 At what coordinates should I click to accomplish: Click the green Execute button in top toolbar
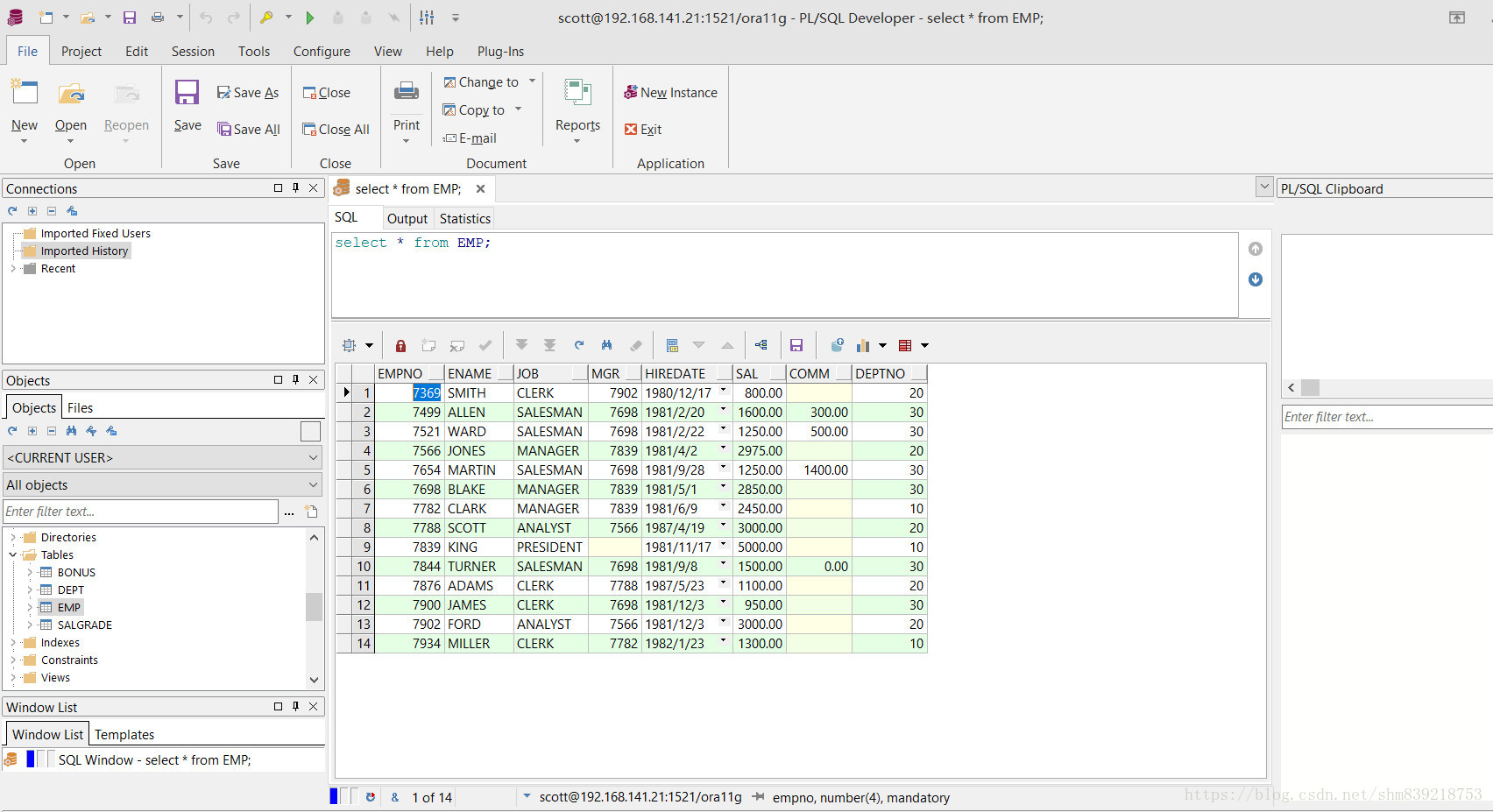point(310,18)
